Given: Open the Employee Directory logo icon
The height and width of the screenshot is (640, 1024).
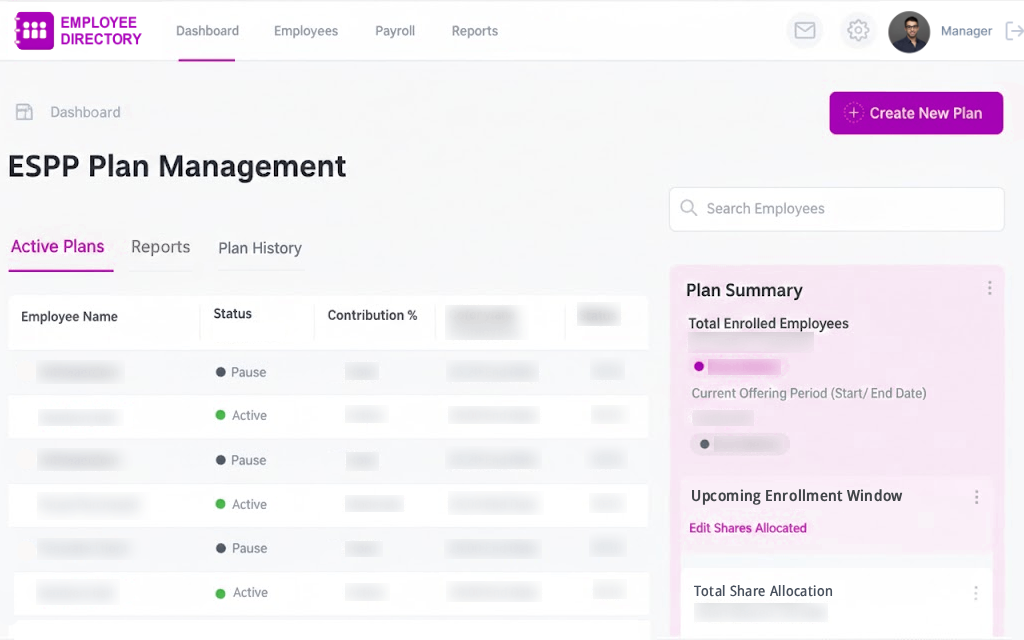Looking at the screenshot, I should (33, 31).
